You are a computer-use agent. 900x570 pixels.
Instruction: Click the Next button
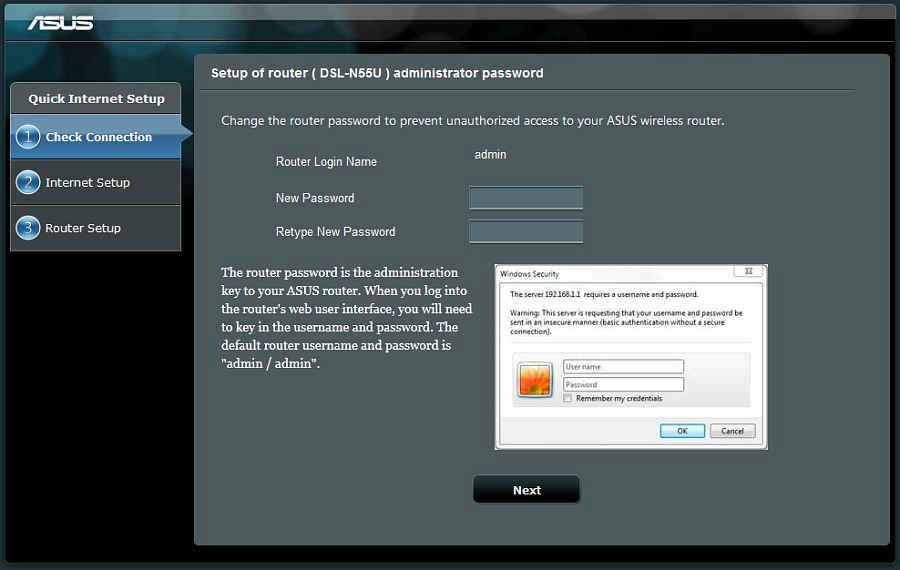[526, 490]
